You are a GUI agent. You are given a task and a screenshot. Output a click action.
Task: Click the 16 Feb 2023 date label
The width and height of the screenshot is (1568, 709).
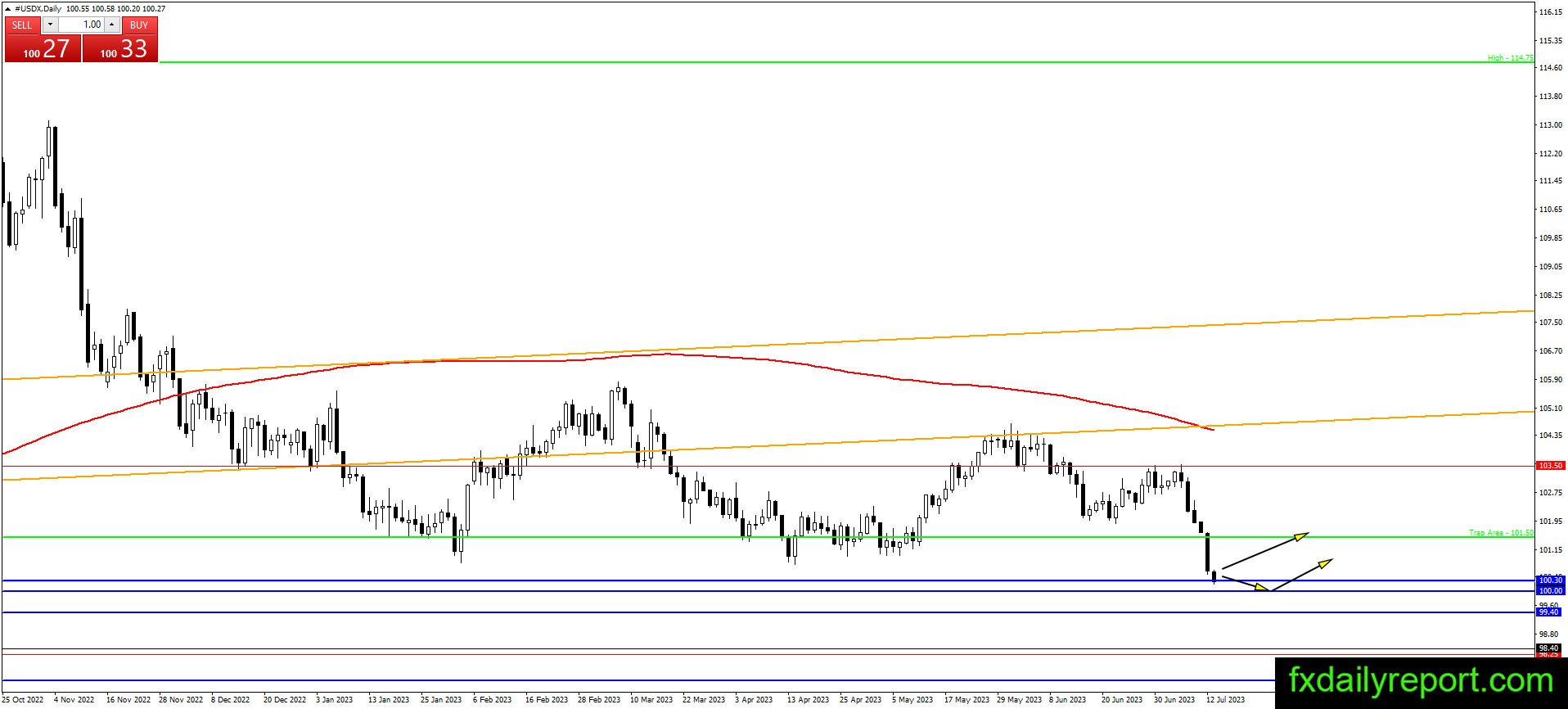coord(547,700)
